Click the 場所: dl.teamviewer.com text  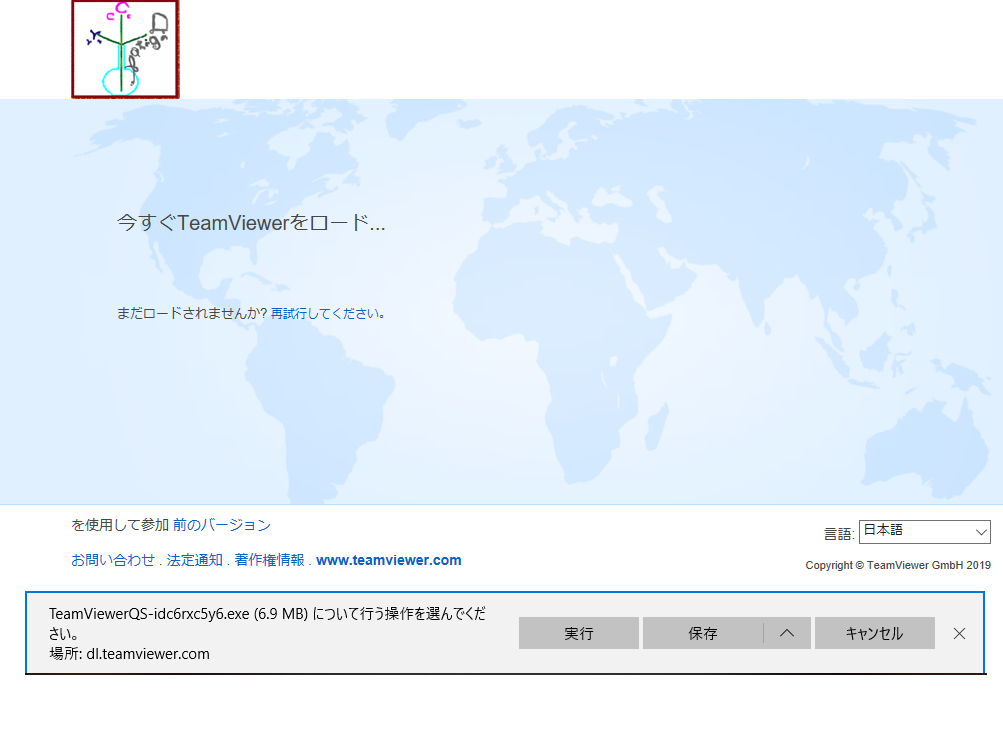click(x=129, y=654)
